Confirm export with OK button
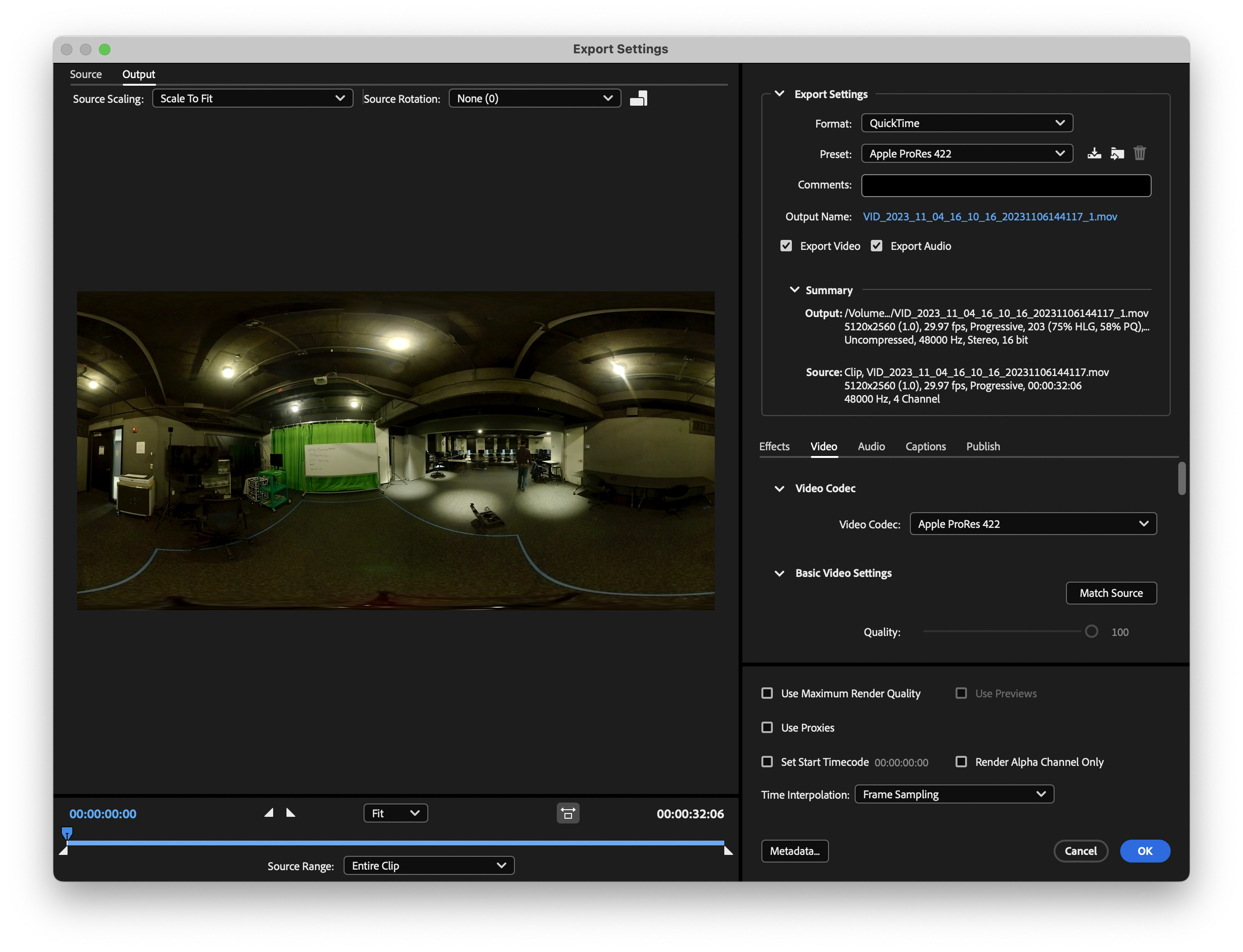This screenshot has height=952, width=1243. [x=1144, y=851]
